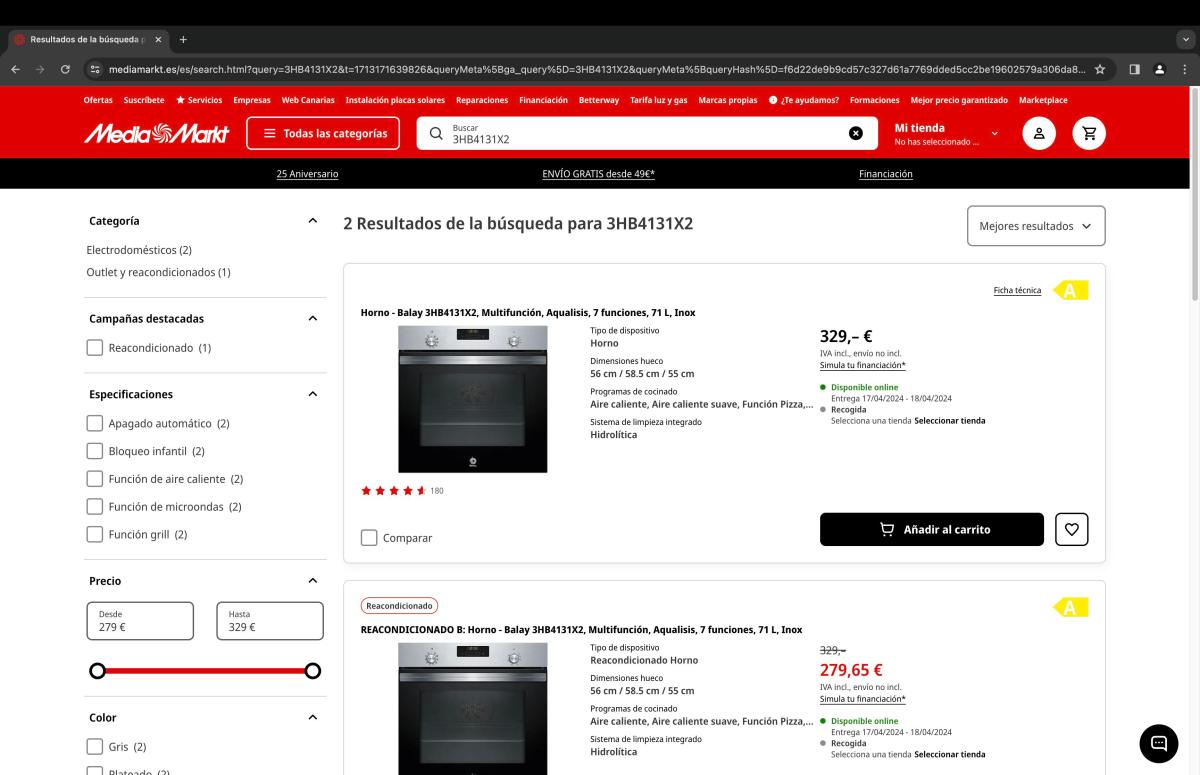Open ¿Te ayudamos? help menu

(x=805, y=100)
